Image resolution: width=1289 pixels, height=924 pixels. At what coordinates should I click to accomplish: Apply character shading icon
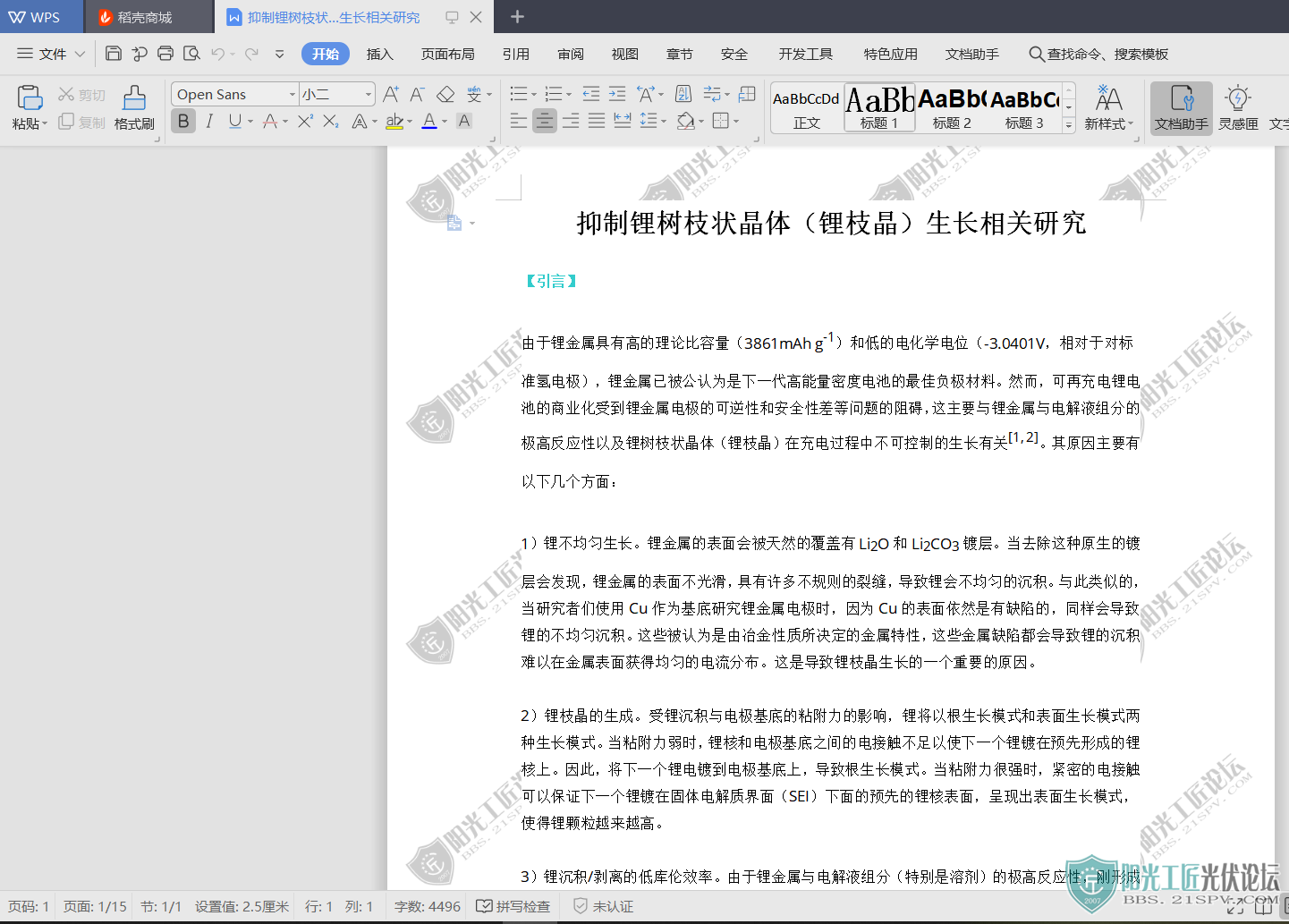point(464,121)
